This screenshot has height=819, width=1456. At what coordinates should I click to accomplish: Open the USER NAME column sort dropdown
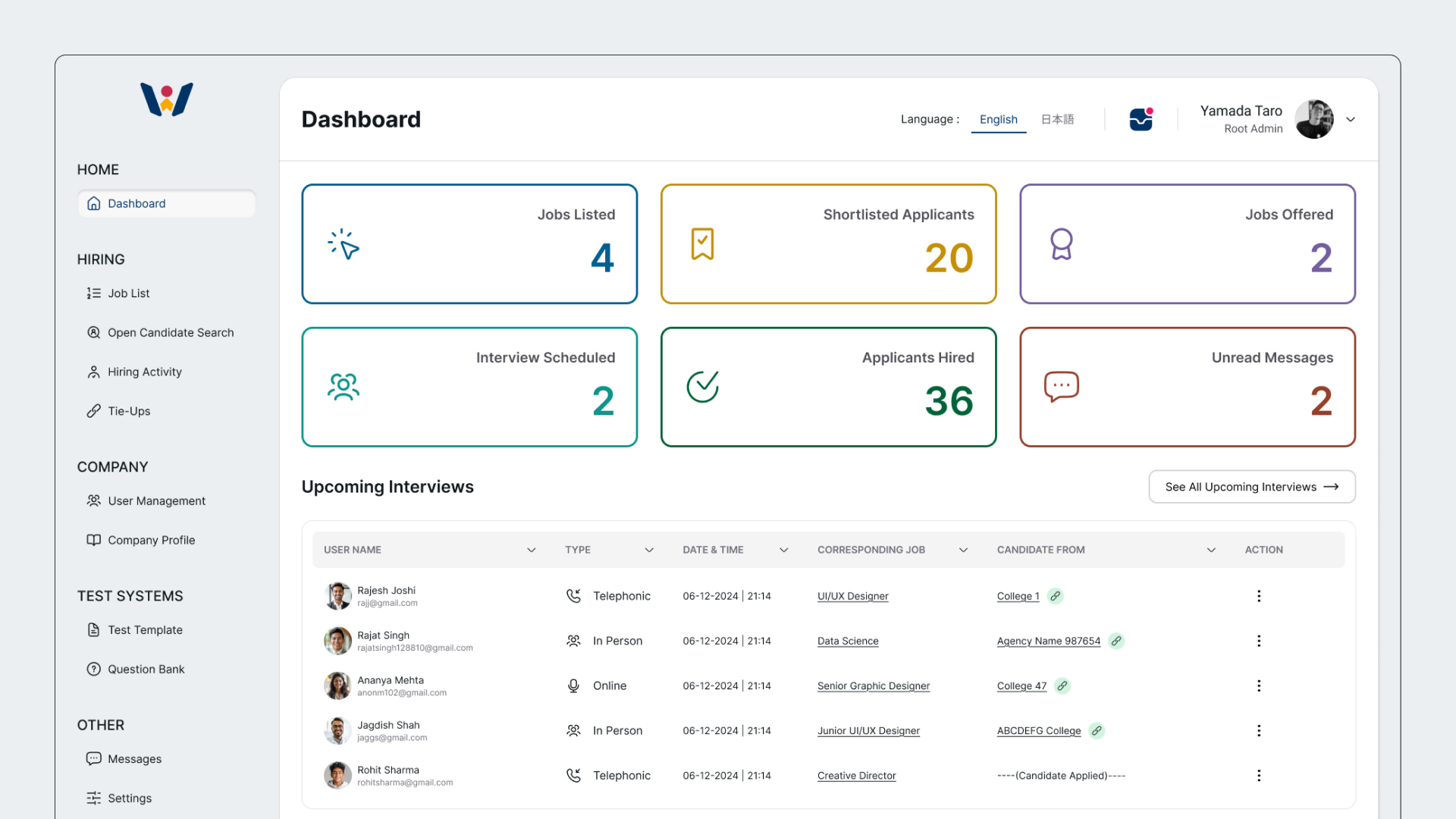coord(531,550)
